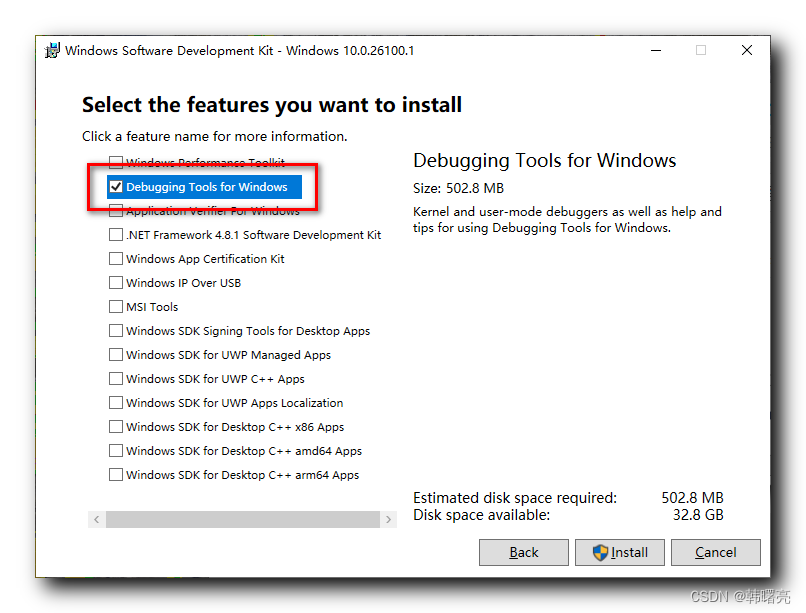
Task: Enable Windows SDK for UWP C++ Apps
Action: click(x=116, y=379)
